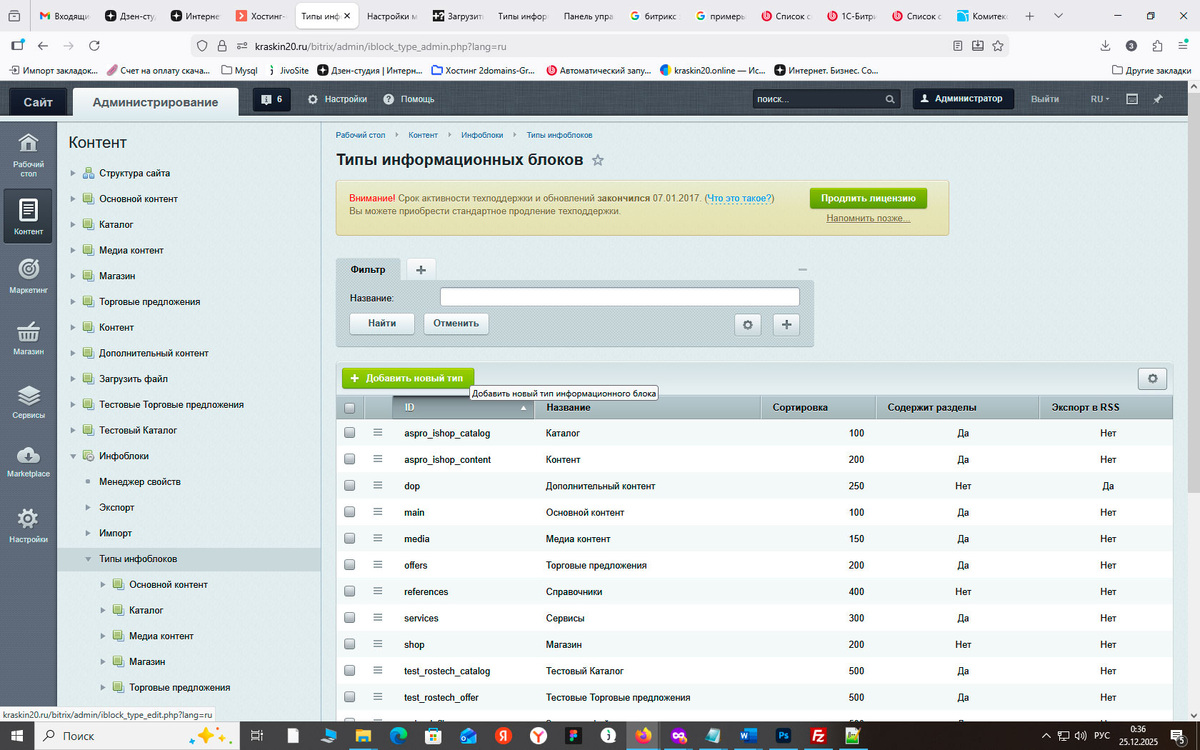Open filter settings gear button
The image size is (1200, 750).
point(748,324)
